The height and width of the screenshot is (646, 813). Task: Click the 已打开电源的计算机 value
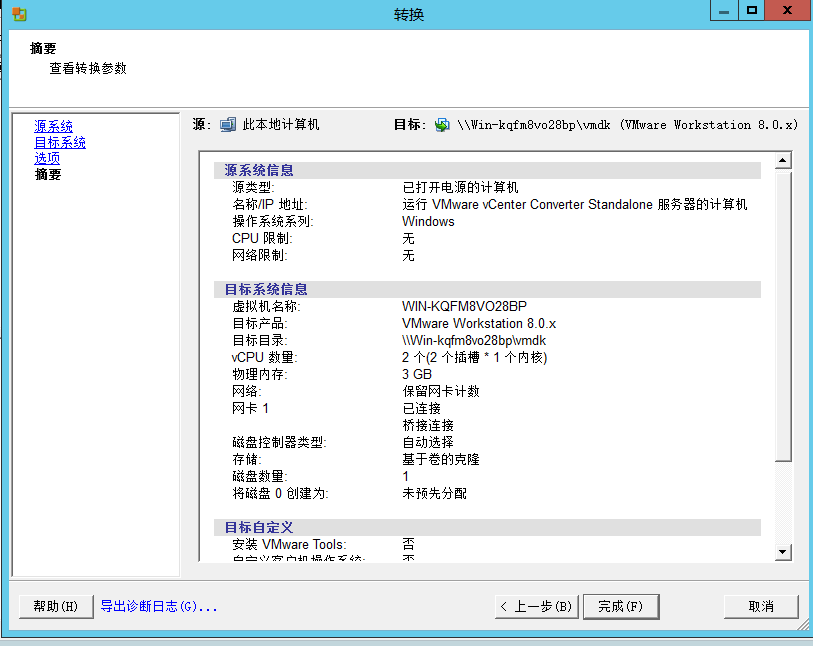(460, 187)
